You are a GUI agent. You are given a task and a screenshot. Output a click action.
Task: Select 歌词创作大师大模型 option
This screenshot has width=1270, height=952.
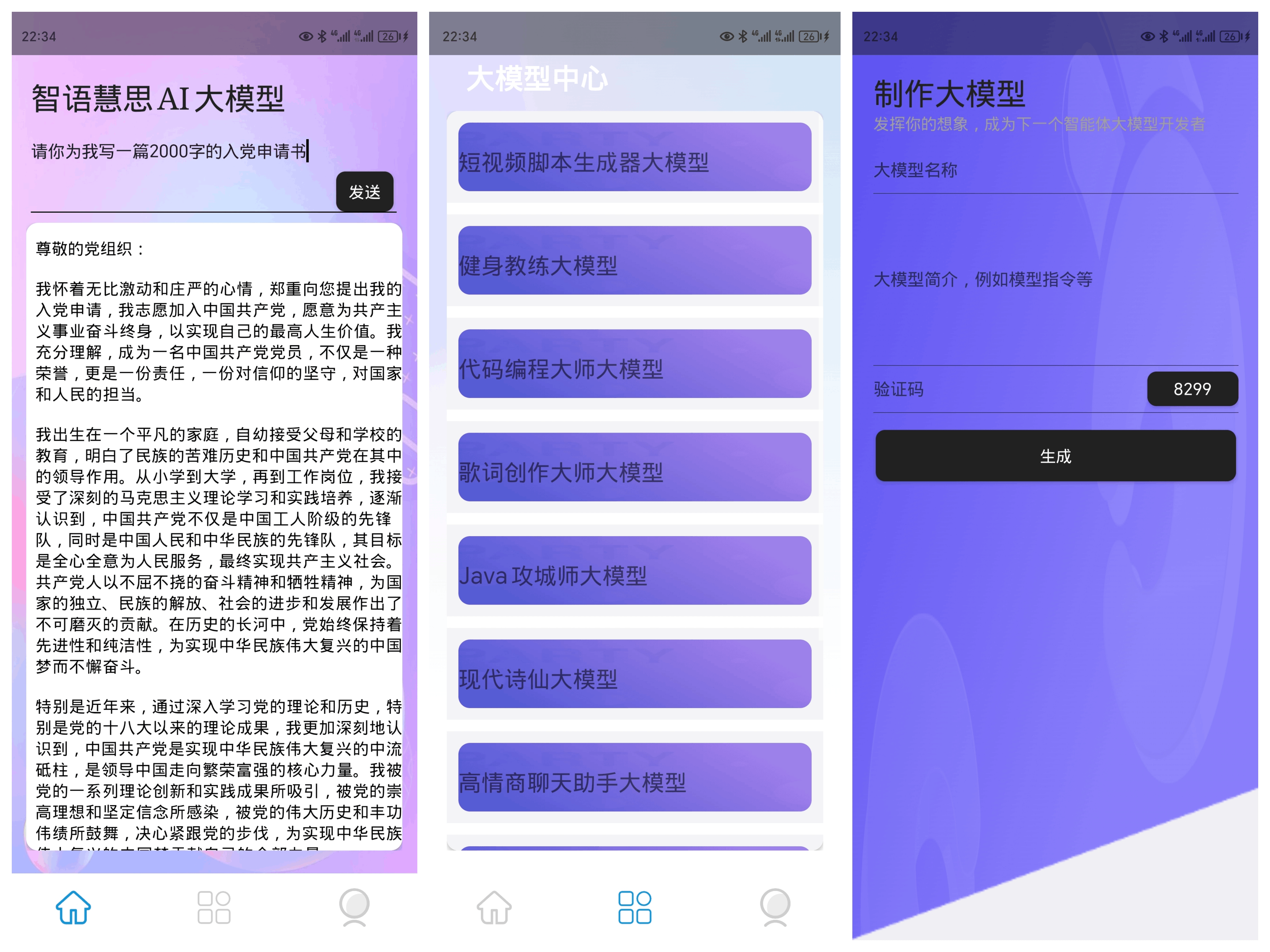(635, 470)
